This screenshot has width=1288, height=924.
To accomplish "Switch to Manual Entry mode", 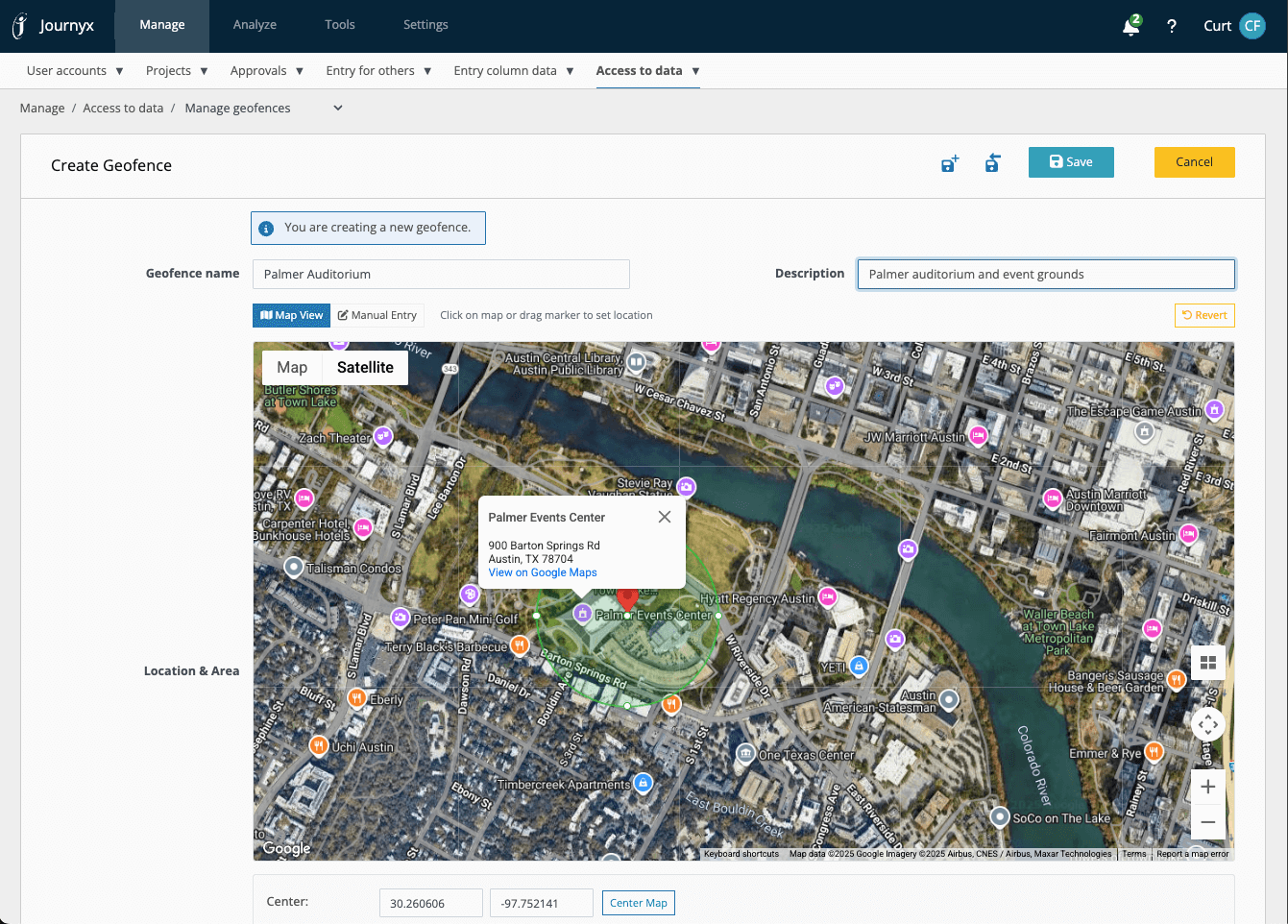I will 377,315.
